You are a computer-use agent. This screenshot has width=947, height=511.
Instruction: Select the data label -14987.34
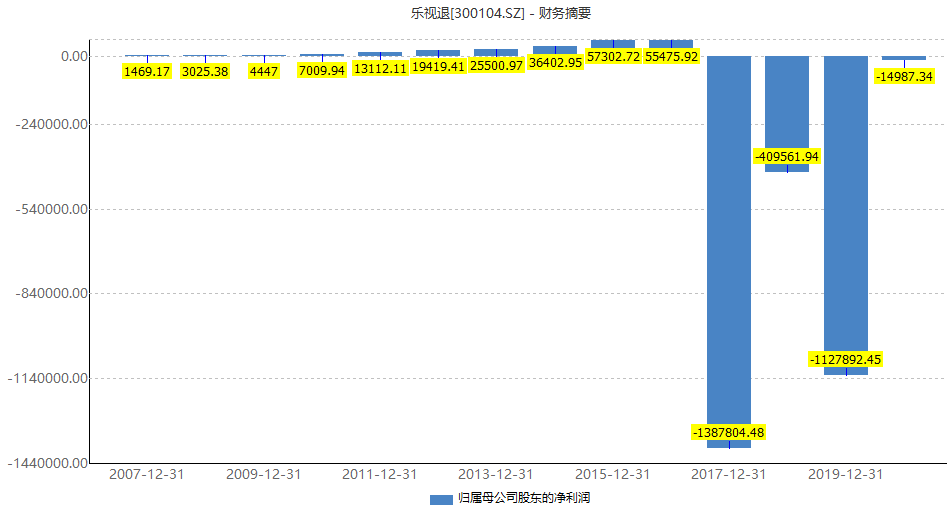904,77
